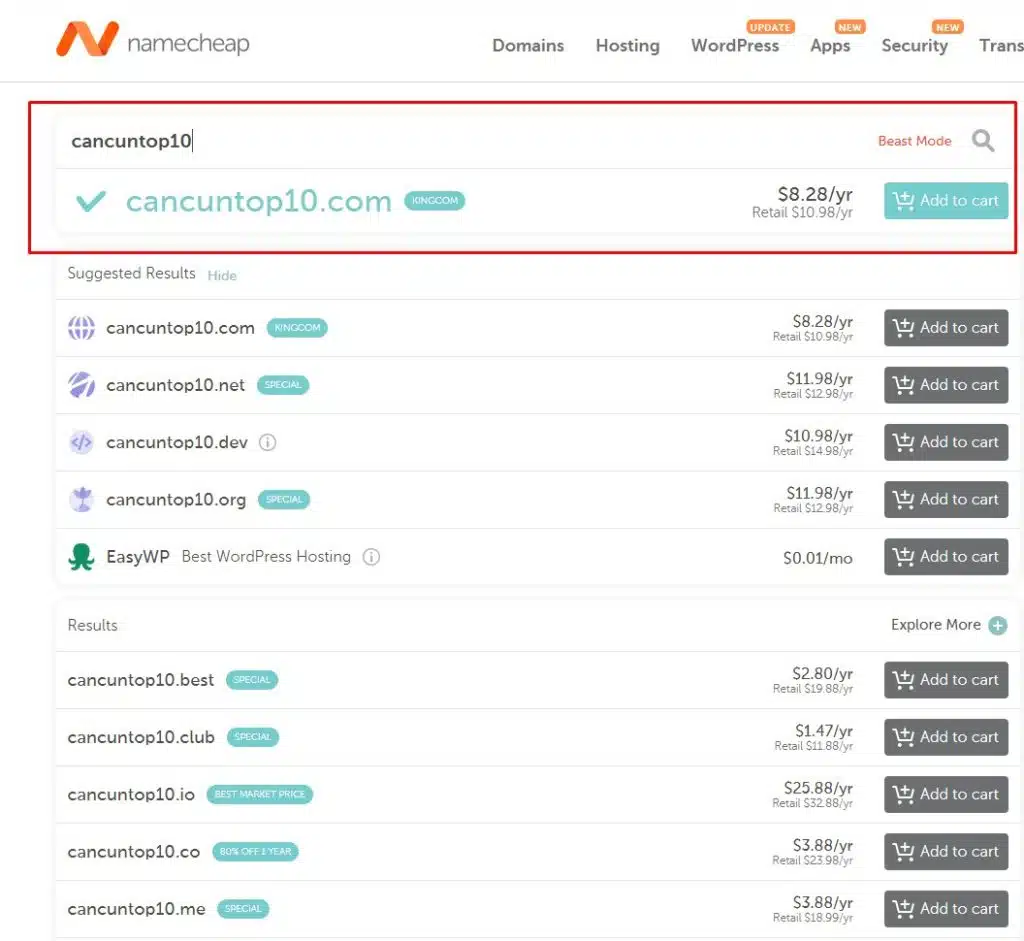The width and height of the screenshot is (1024, 941).
Task: Click the SPECIAL badge on cancuntop10.net
Action: [x=283, y=385]
